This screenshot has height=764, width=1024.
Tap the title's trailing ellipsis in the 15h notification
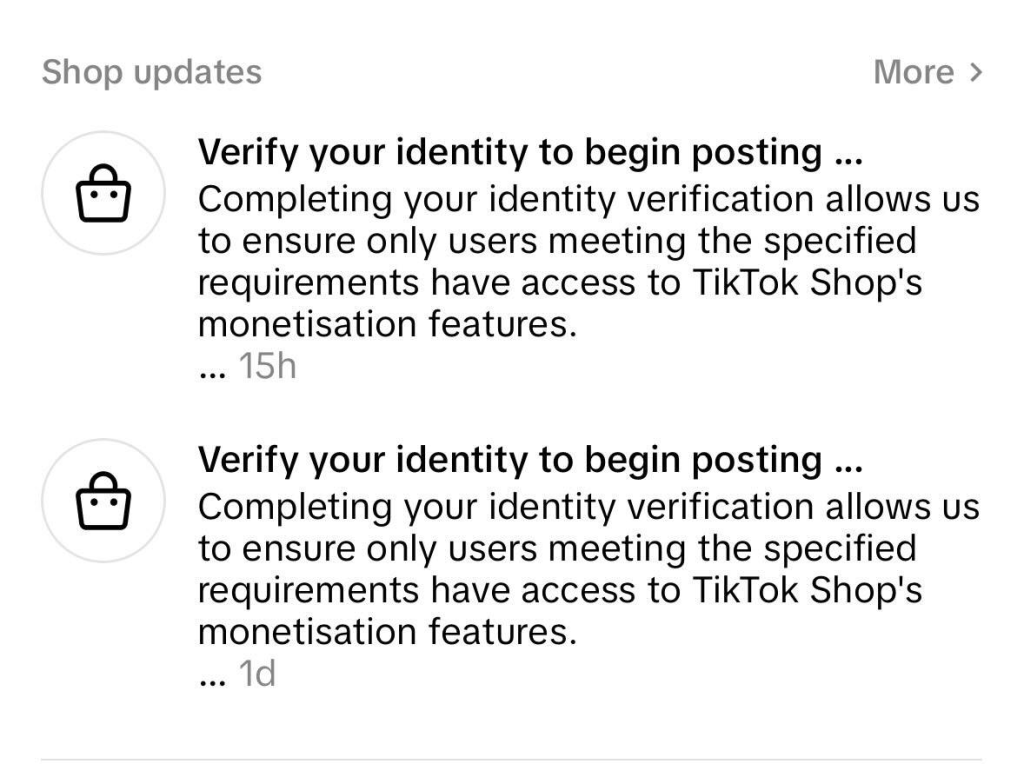[x=849, y=156]
